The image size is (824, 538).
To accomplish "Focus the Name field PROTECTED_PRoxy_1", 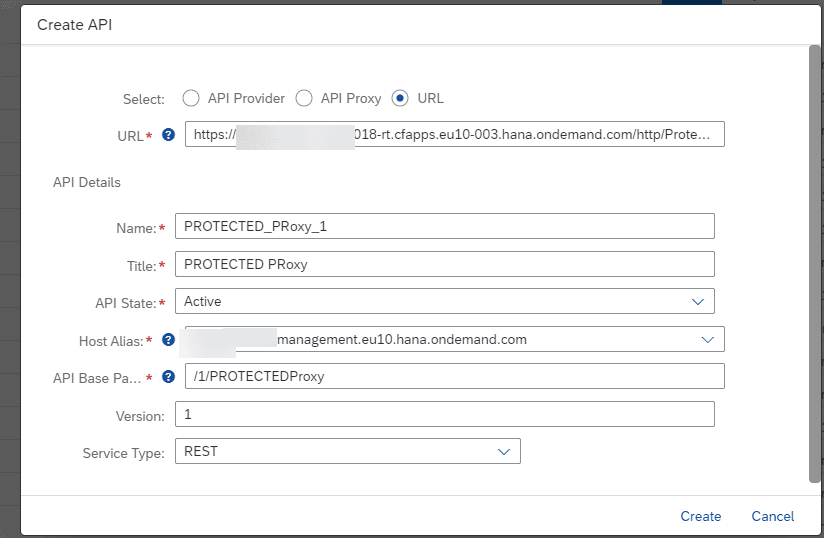I will point(445,226).
